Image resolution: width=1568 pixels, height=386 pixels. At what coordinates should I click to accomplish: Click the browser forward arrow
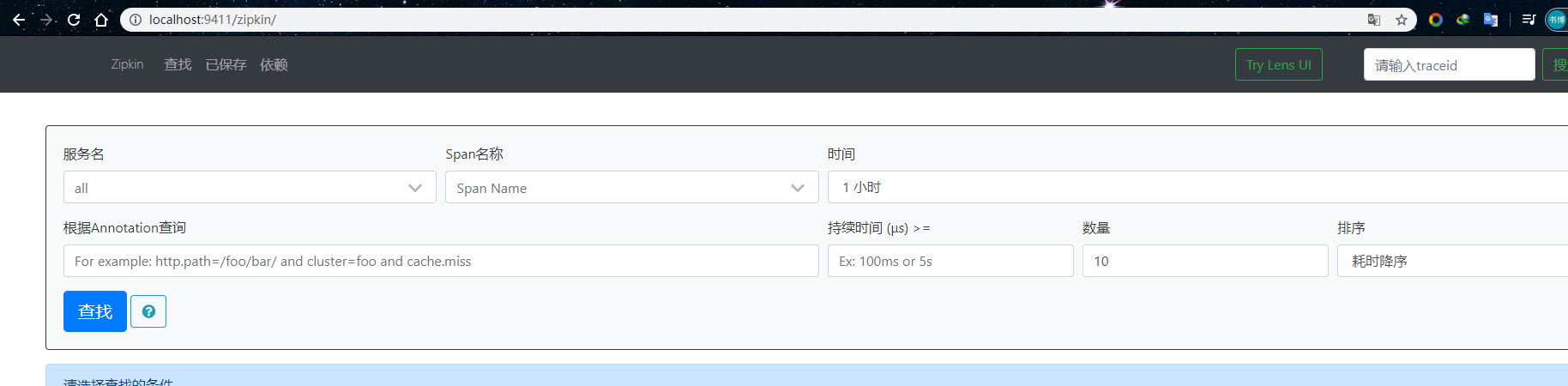46,20
